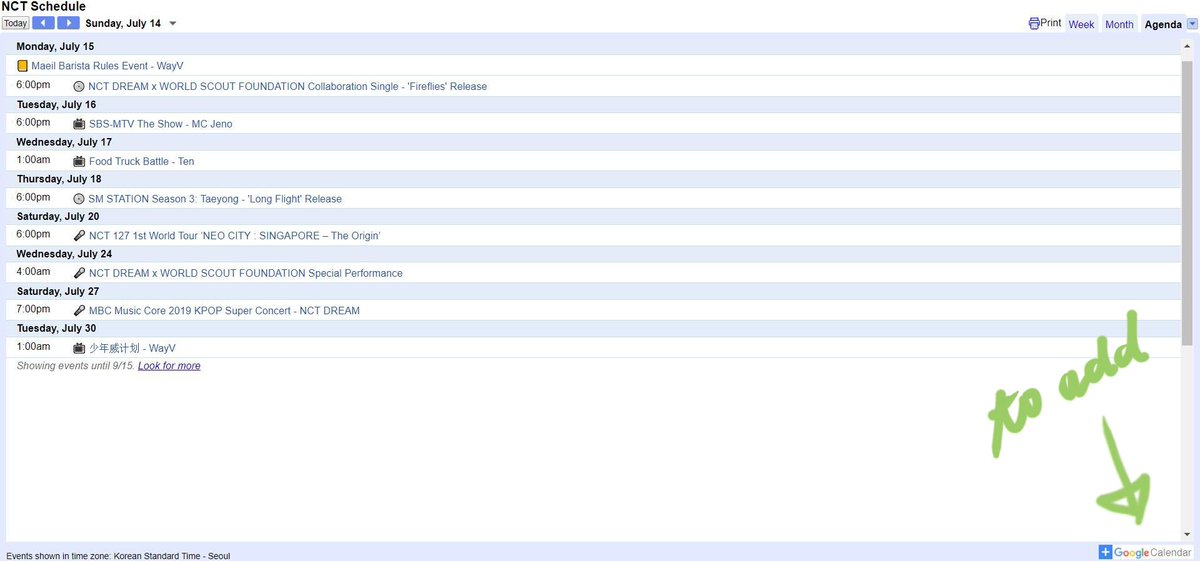This screenshot has width=1200, height=561.
Task: Click the Today button
Action: [15, 23]
